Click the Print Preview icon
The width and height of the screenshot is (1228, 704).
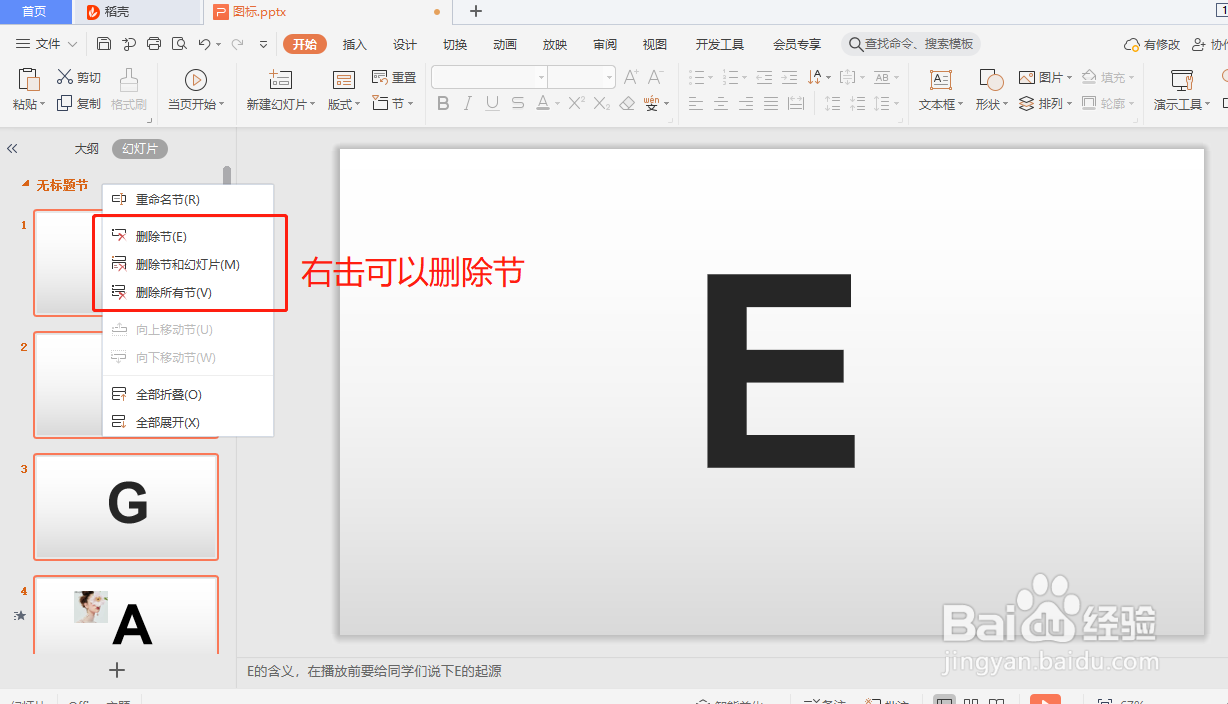(179, 44)
